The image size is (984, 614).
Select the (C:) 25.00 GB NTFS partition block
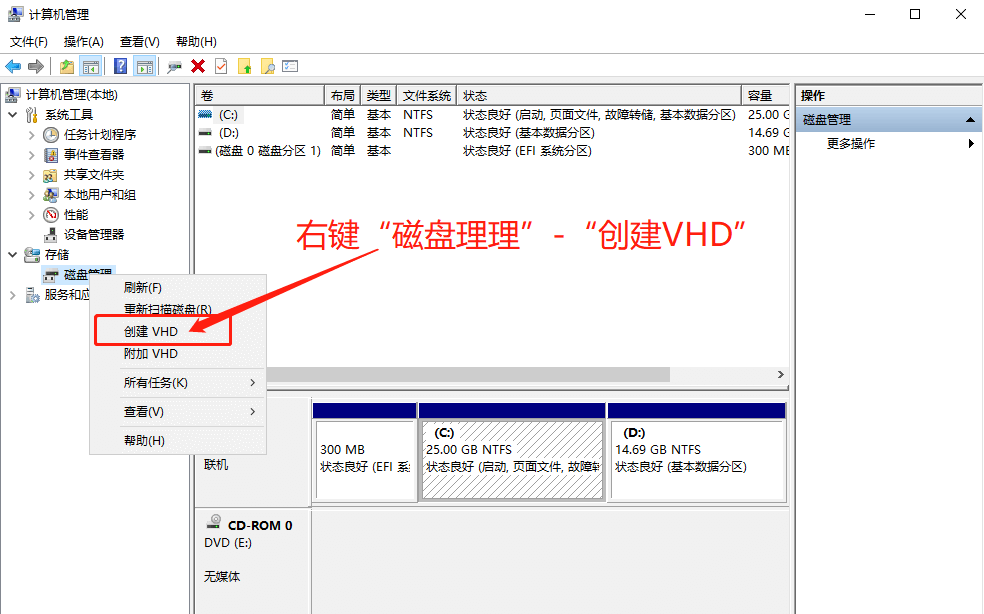[511, 460]
